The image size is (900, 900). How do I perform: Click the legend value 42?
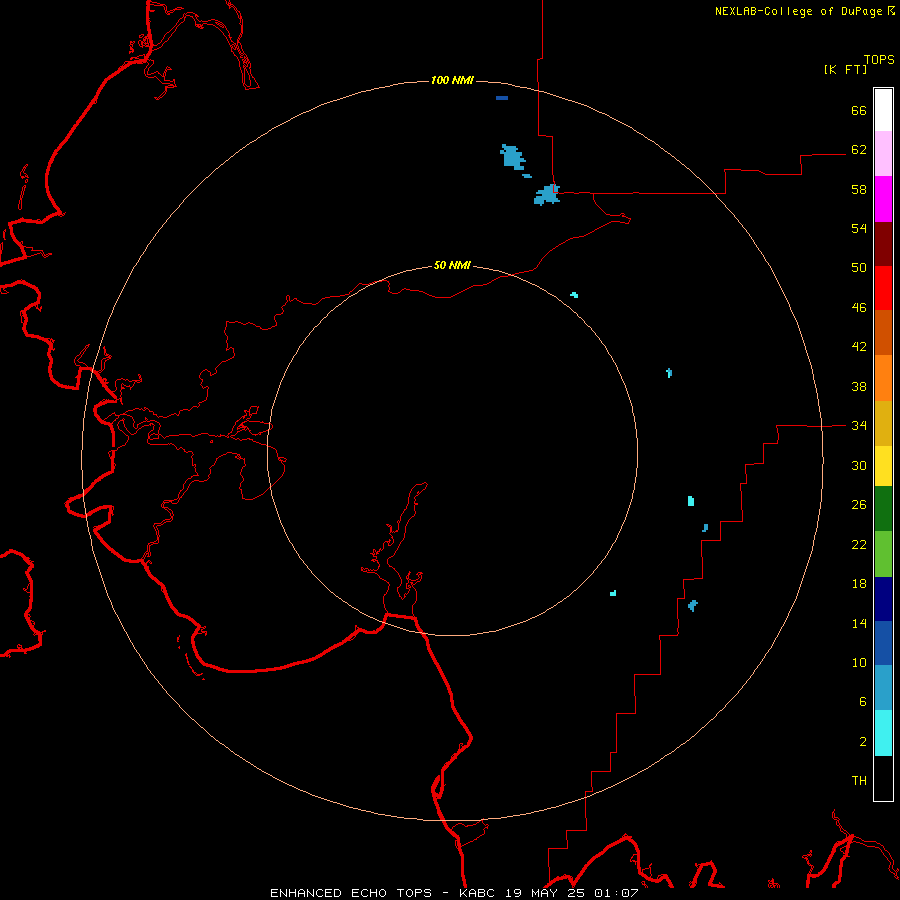[x=859, y=347]
